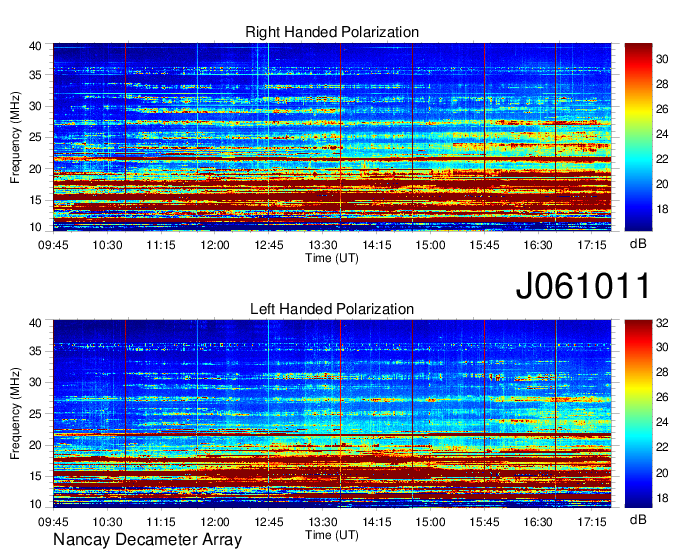Image resolution: width=680 pixels, height=552 pixels.
Task: Click 'Time (UT)' label under the right-handed plot
Action: point(332,258)
